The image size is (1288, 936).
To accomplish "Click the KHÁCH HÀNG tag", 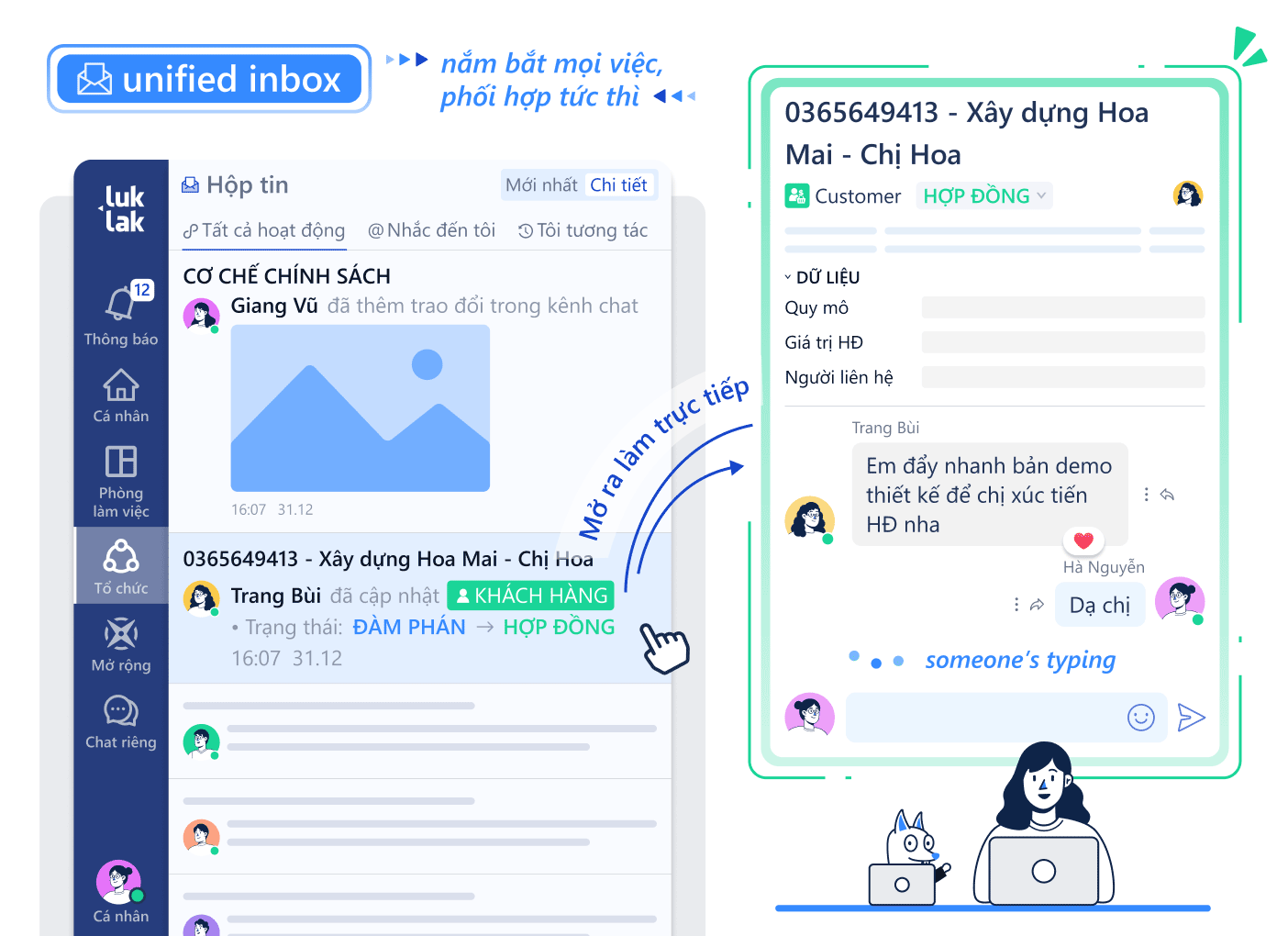I will tap(531, 596).
